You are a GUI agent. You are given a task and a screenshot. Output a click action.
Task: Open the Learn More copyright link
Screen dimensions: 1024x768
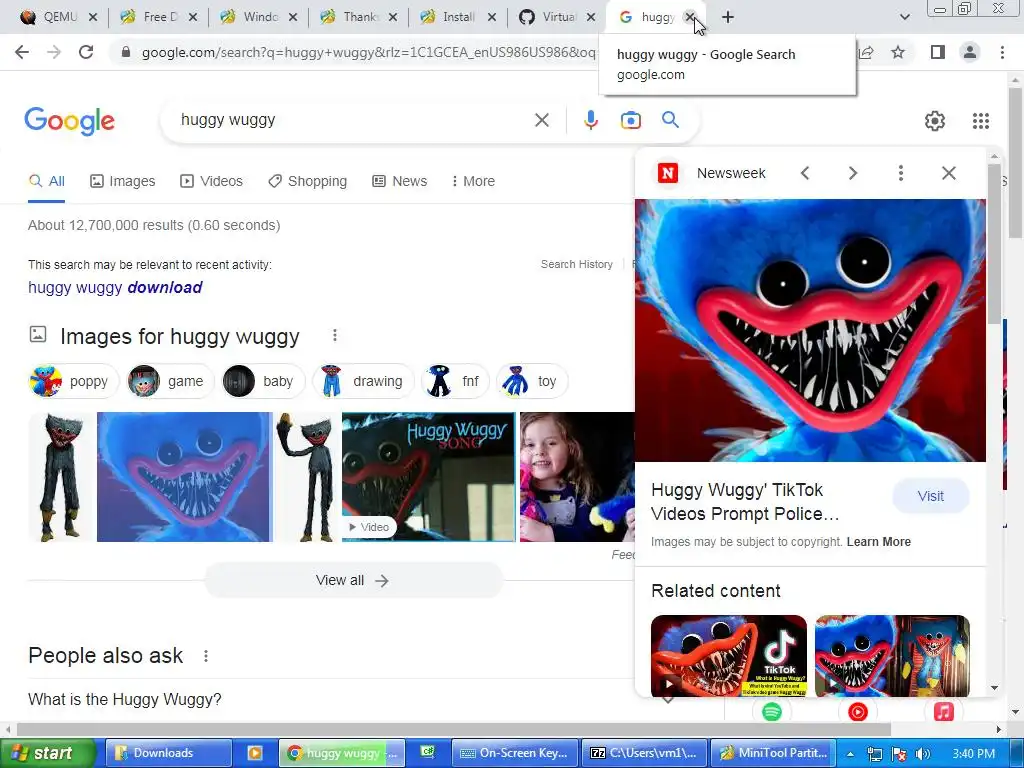pos(878,541)
